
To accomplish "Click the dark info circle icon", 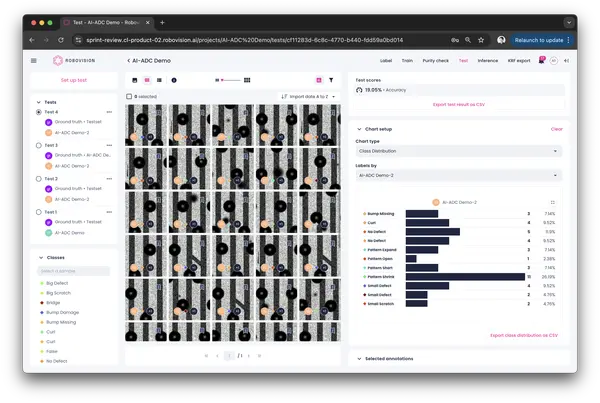I will pos(174,80).
